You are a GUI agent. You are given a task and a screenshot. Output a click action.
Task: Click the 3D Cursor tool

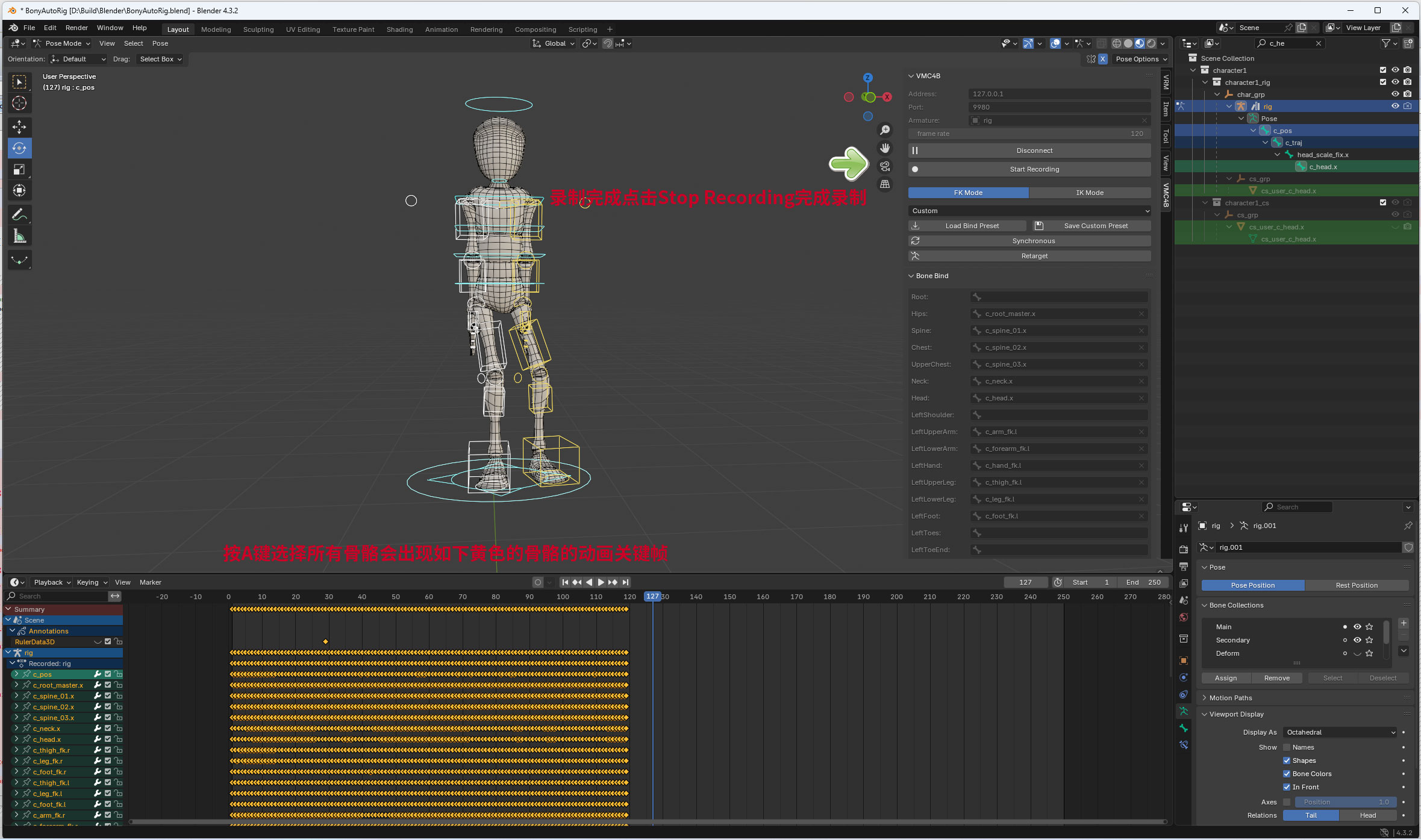(19, 103)
